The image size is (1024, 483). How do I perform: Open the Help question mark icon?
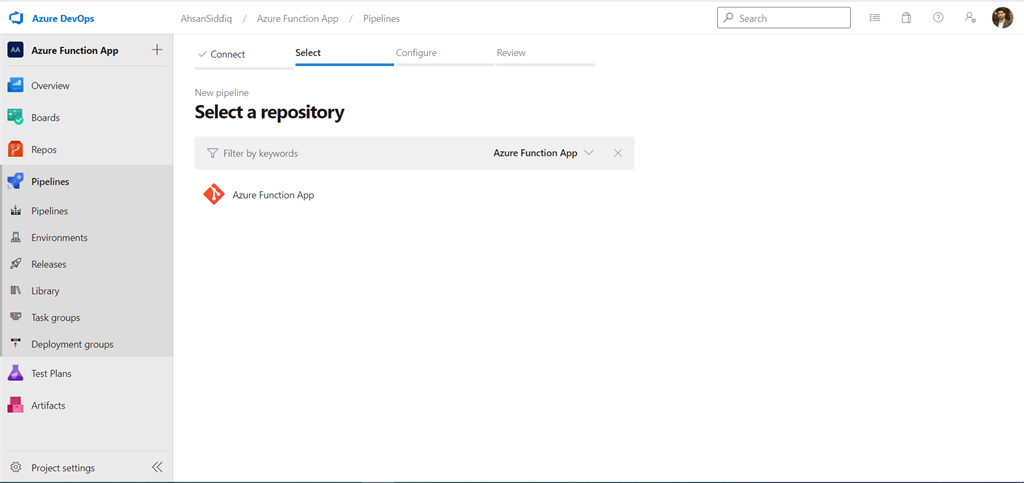pos(938,18)
